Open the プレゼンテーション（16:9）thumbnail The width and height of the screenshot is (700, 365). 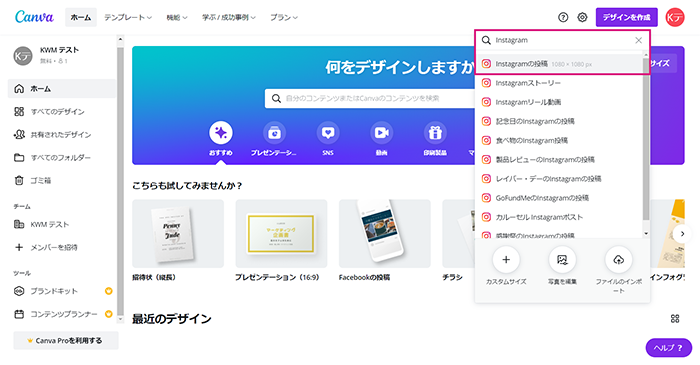point(281,234)
